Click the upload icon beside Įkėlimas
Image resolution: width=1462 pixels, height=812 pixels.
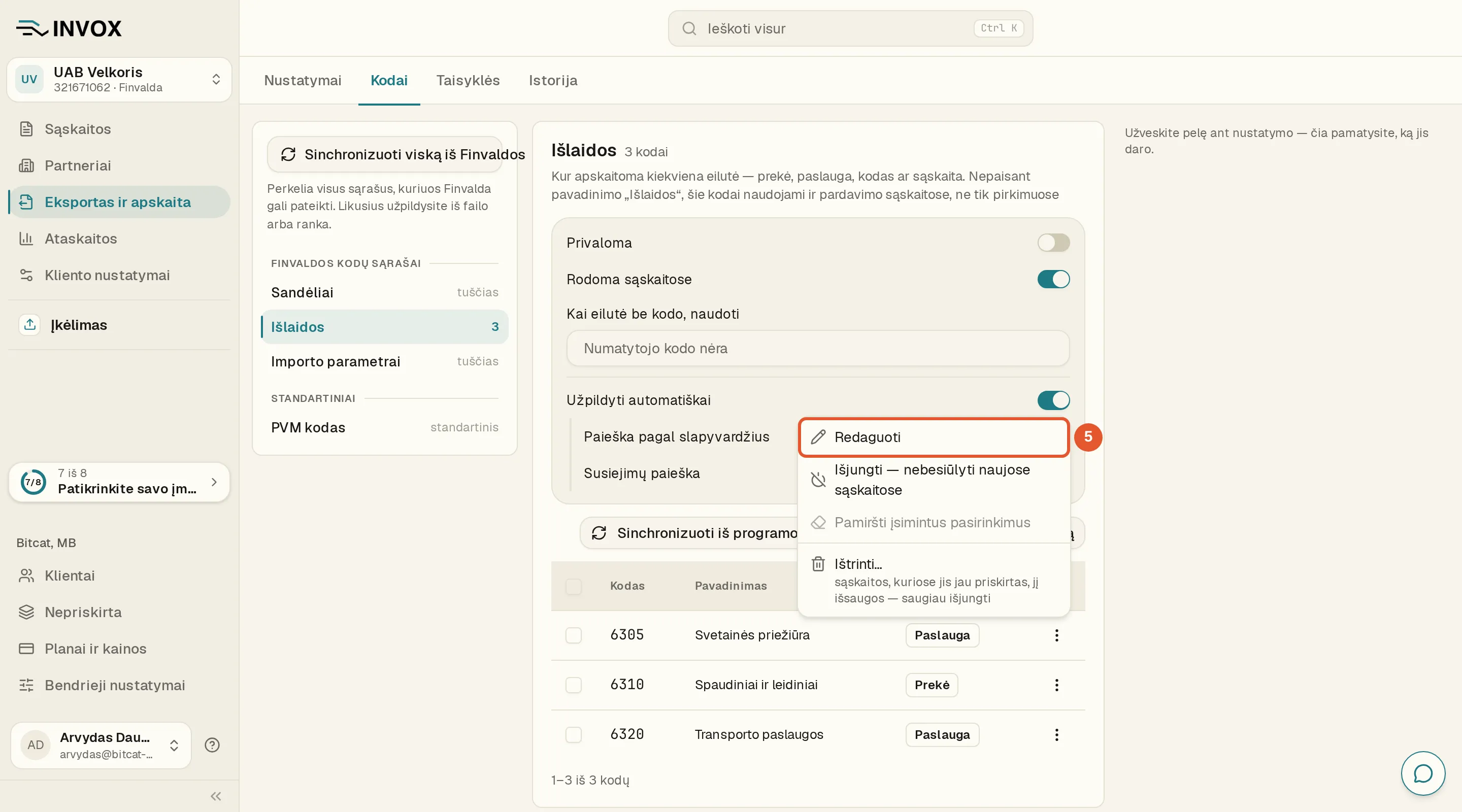(x=29, y=325)
